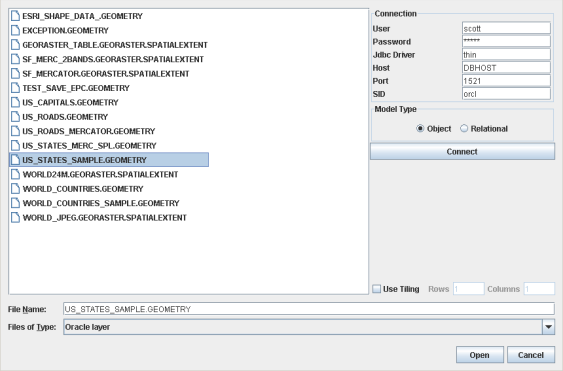Click the icon beside US_CAPITALS.GEOMETRY
Screen dimensions: 563x371
pyautogui.click(x=15, y=102)
